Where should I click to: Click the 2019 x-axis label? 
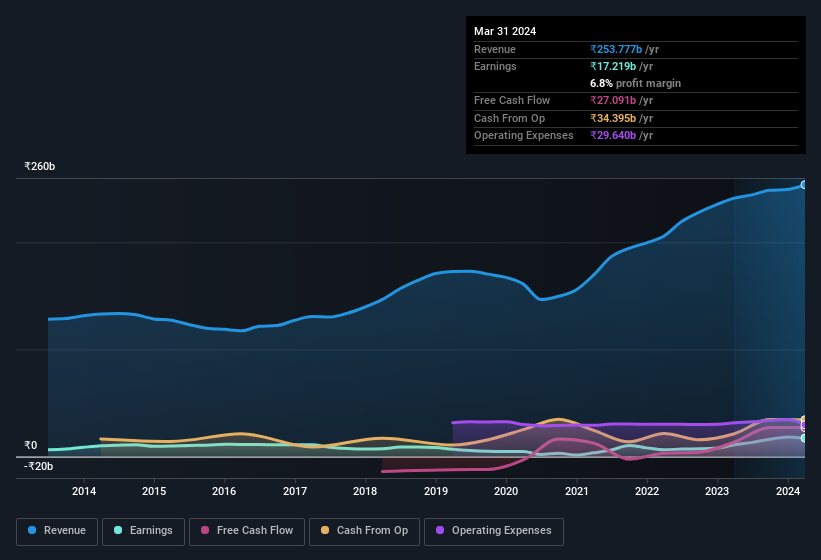tap(436, 491)
